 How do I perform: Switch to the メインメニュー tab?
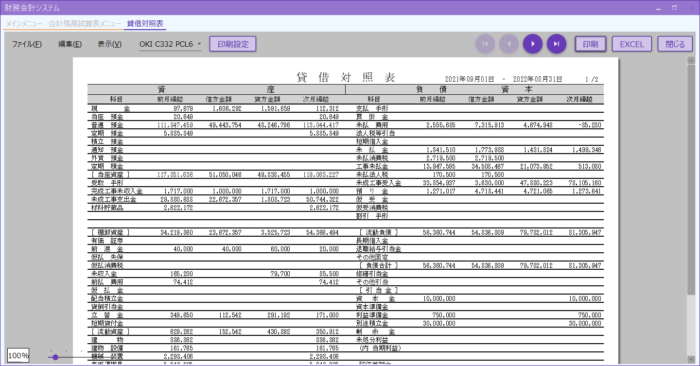pos(24,24)
